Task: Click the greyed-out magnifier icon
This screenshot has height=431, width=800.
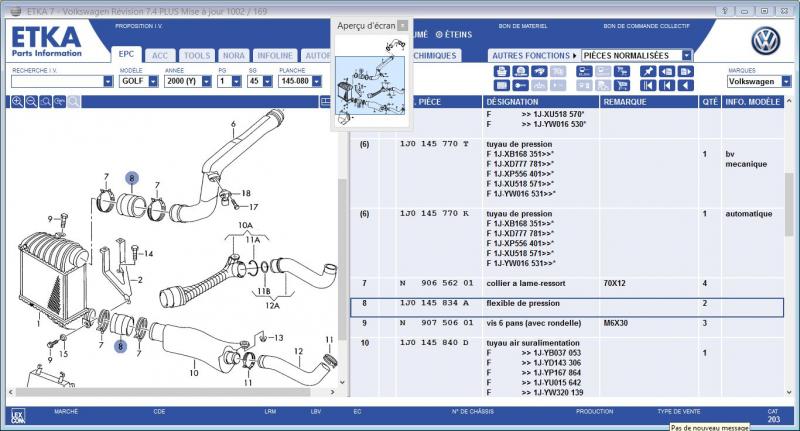Action: (x=74, y=102)
